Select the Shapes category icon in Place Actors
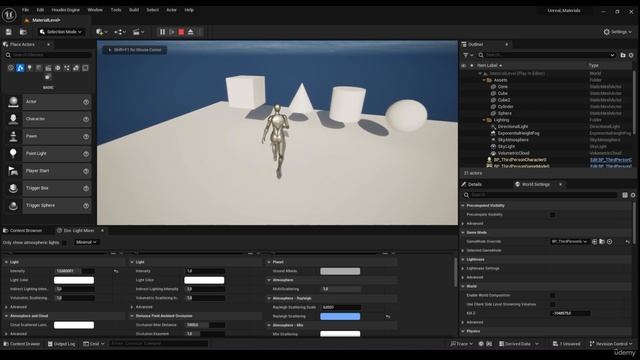640x360 pixels. [39, 68]
